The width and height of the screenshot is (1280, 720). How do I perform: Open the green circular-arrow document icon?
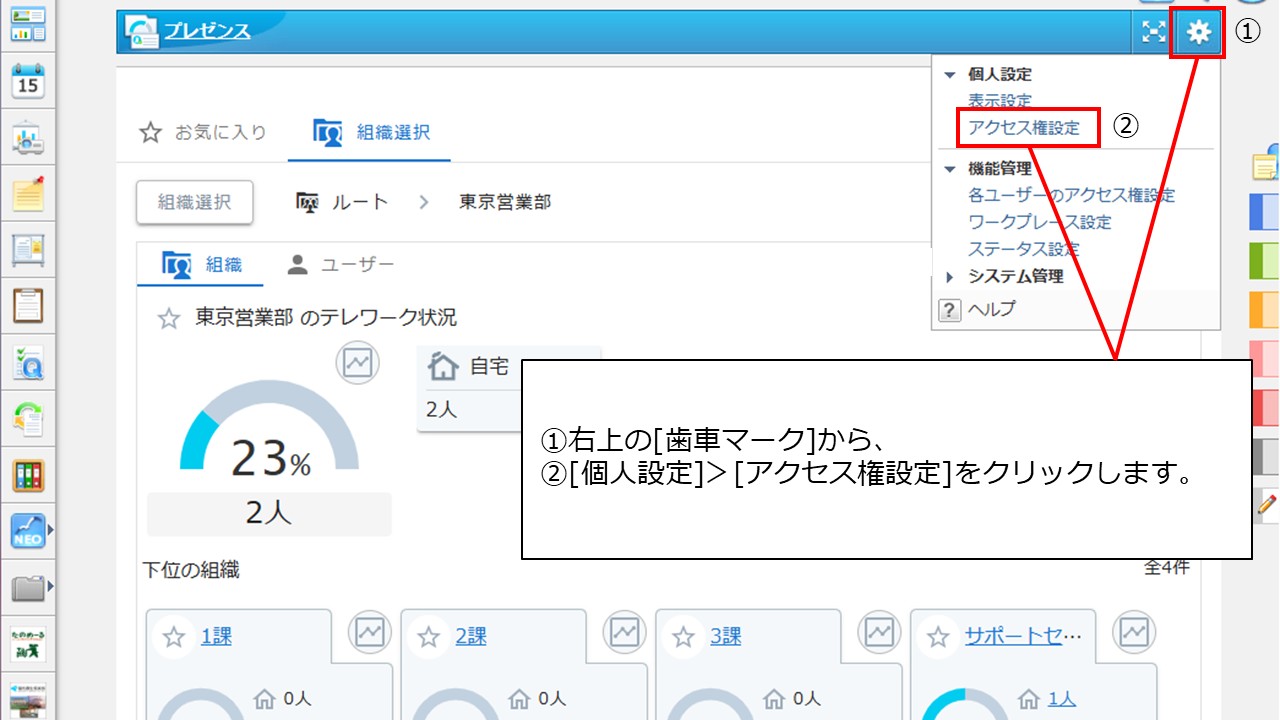coord(28,419)
